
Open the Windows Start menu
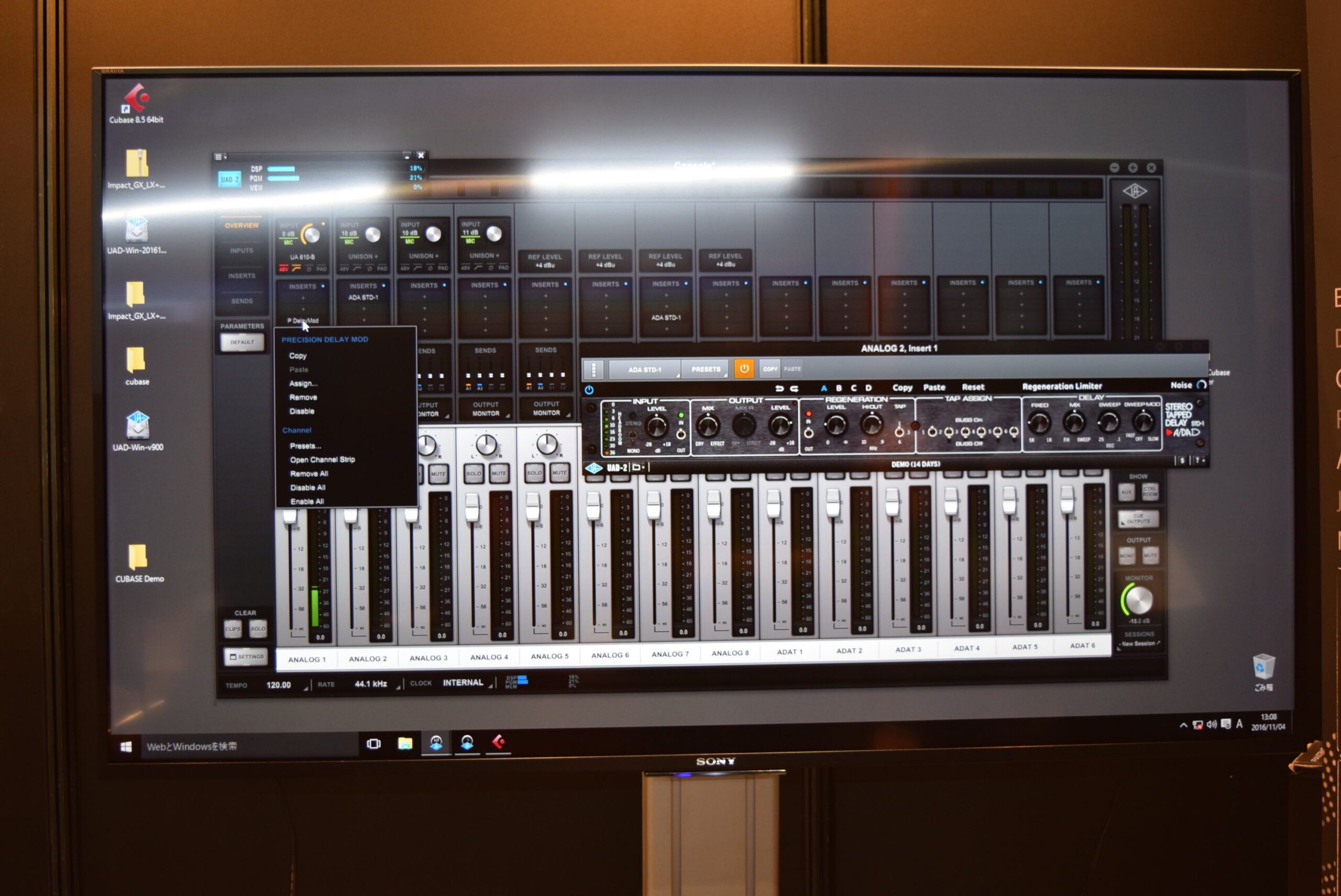tap(126, 746)
